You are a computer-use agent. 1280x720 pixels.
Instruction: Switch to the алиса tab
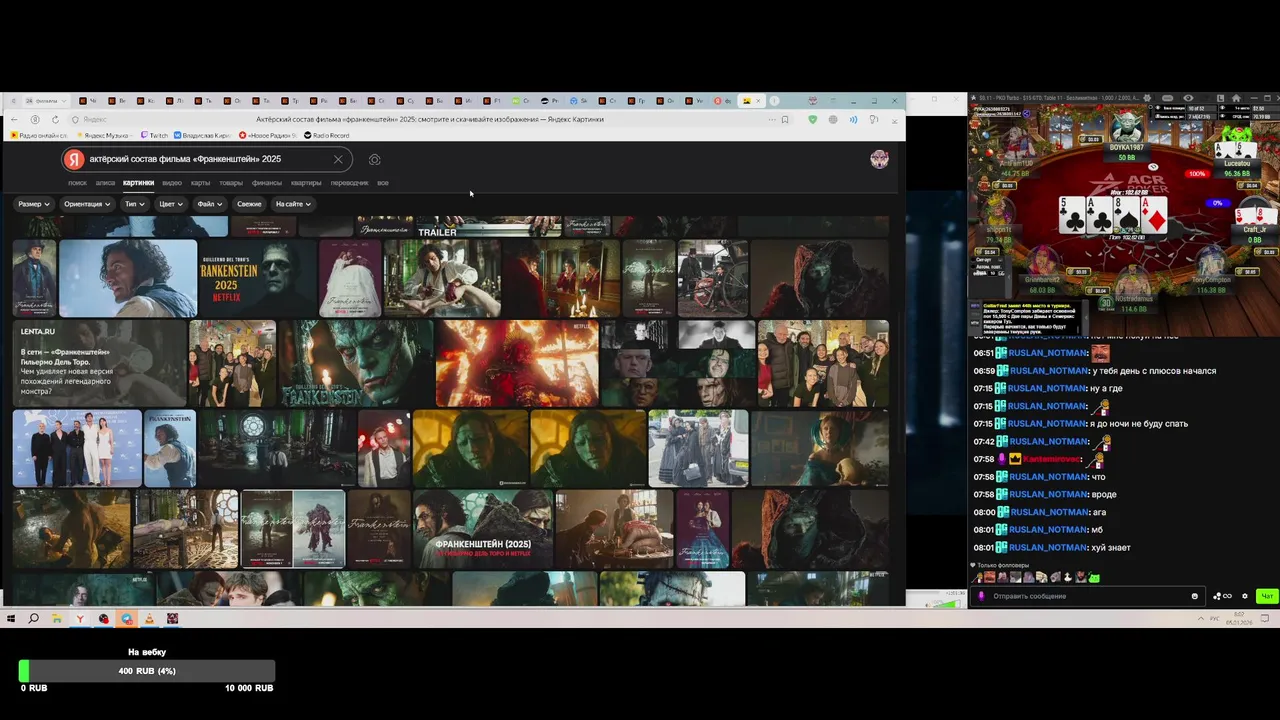point(105,183)
